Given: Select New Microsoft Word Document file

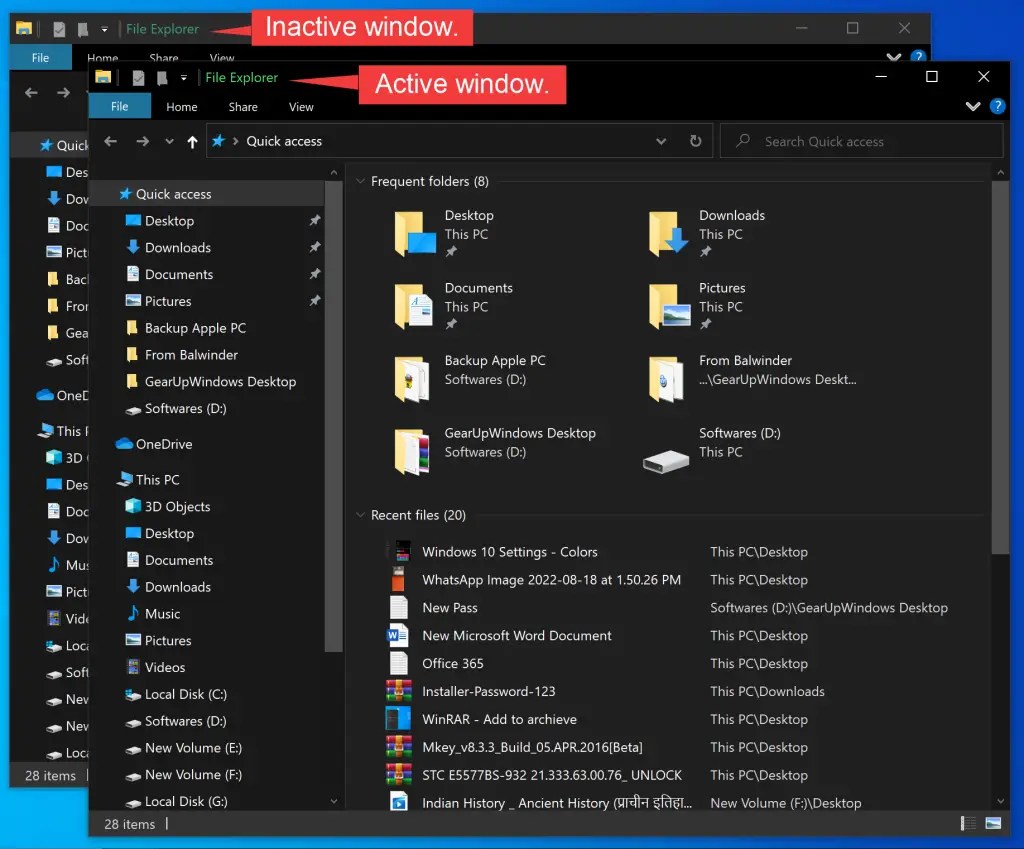Looking at the screenshot, I should 517,635.
